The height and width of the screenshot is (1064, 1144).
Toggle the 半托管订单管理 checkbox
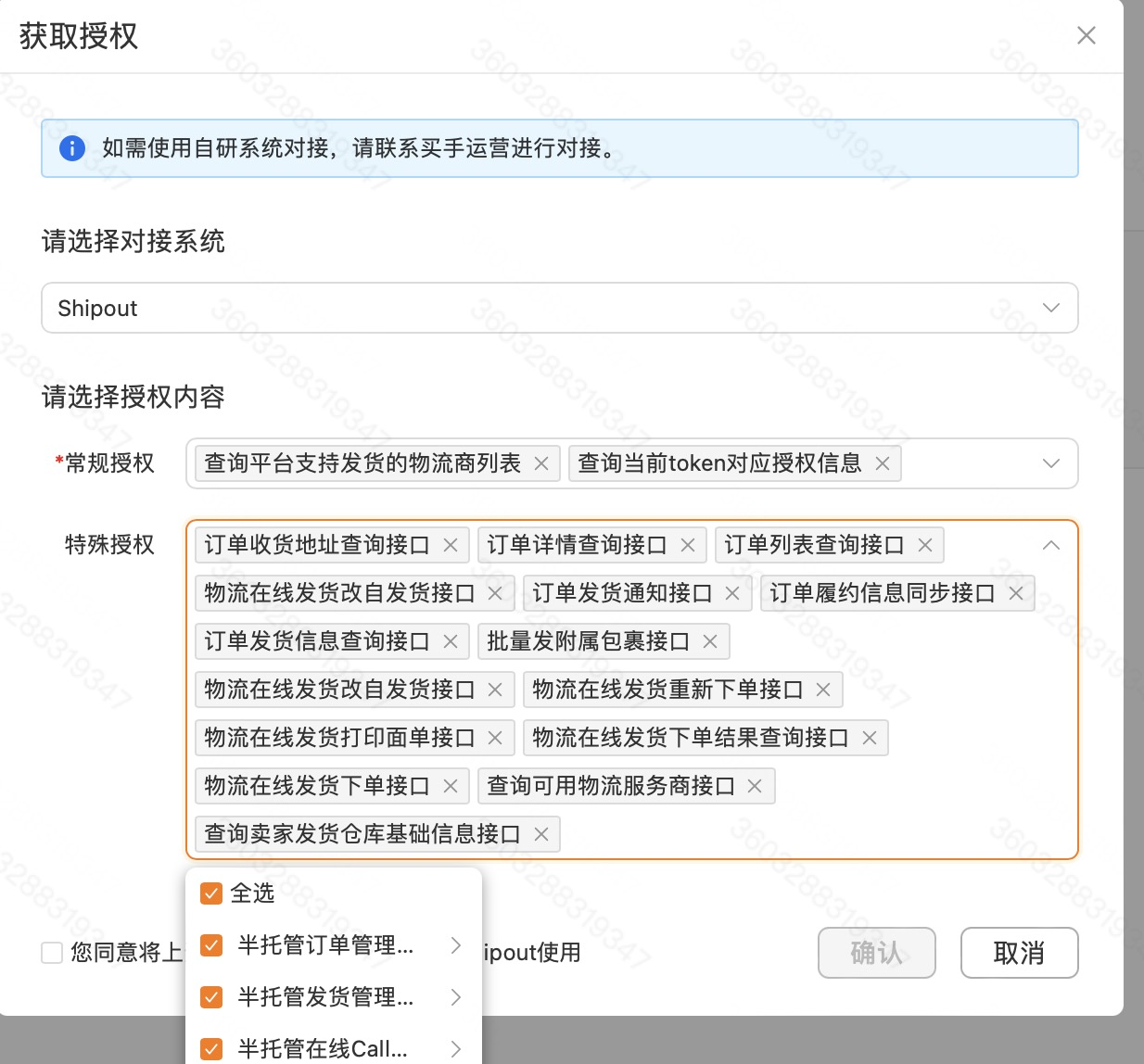point(212,945)
